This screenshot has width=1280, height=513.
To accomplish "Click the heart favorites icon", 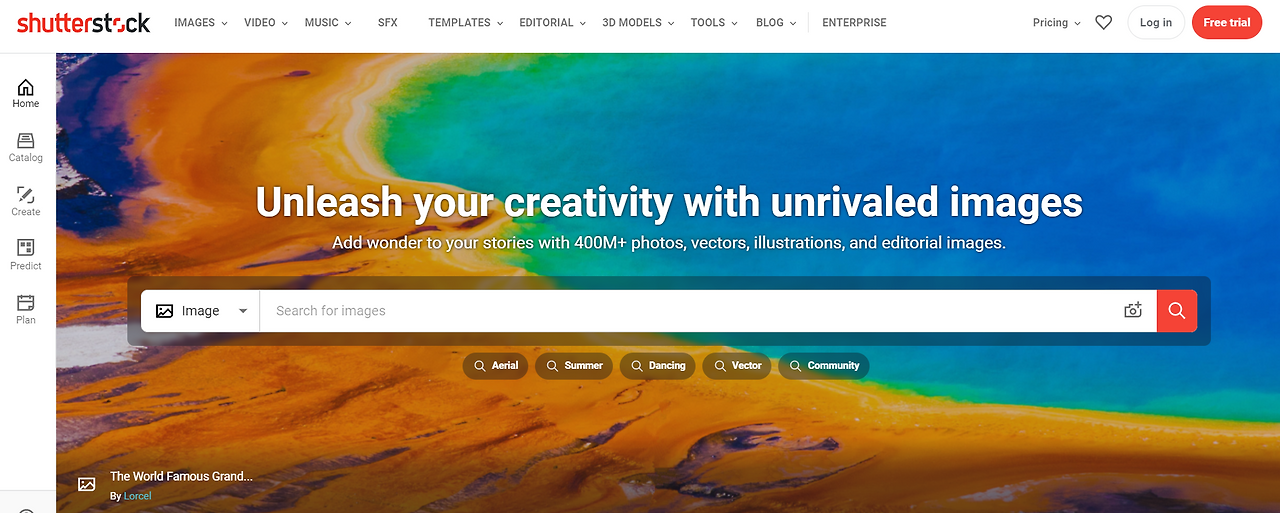I will 1103,22.
